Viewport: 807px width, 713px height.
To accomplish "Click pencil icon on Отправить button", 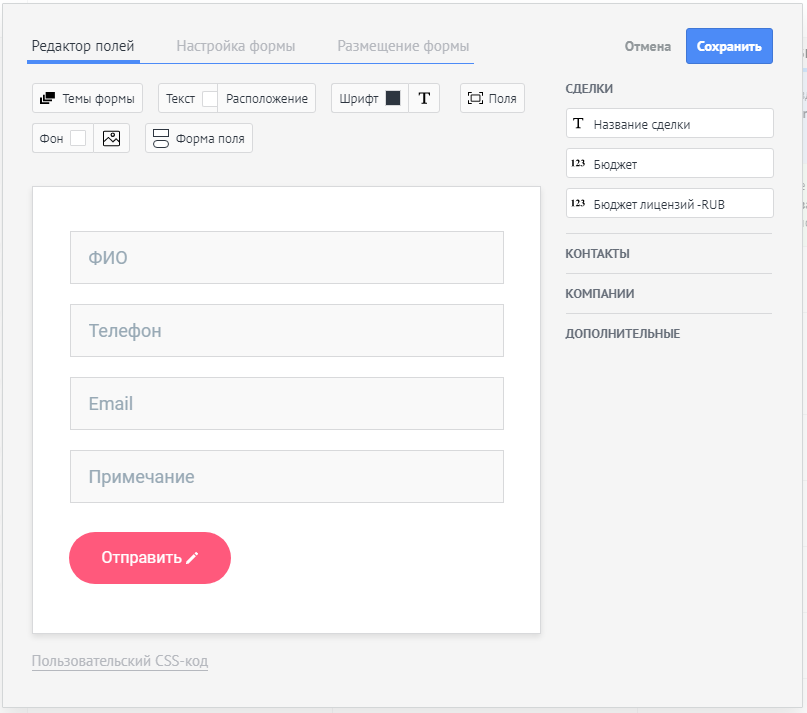I will click(x=192, y=558).
